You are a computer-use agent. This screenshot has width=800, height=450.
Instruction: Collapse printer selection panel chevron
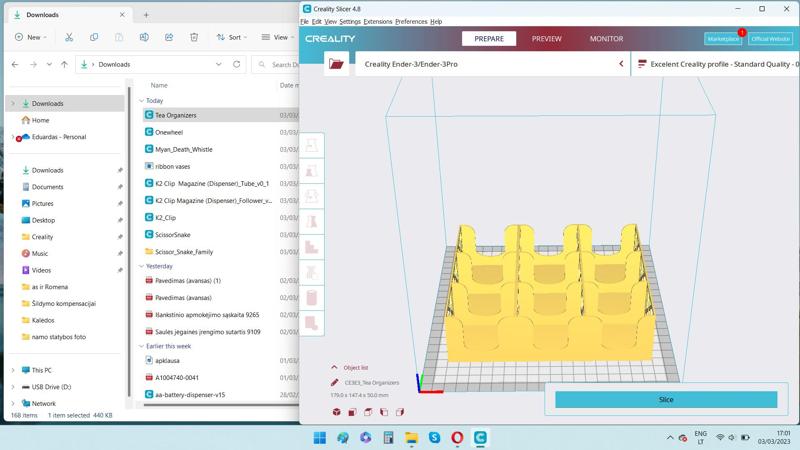point(621,64)
